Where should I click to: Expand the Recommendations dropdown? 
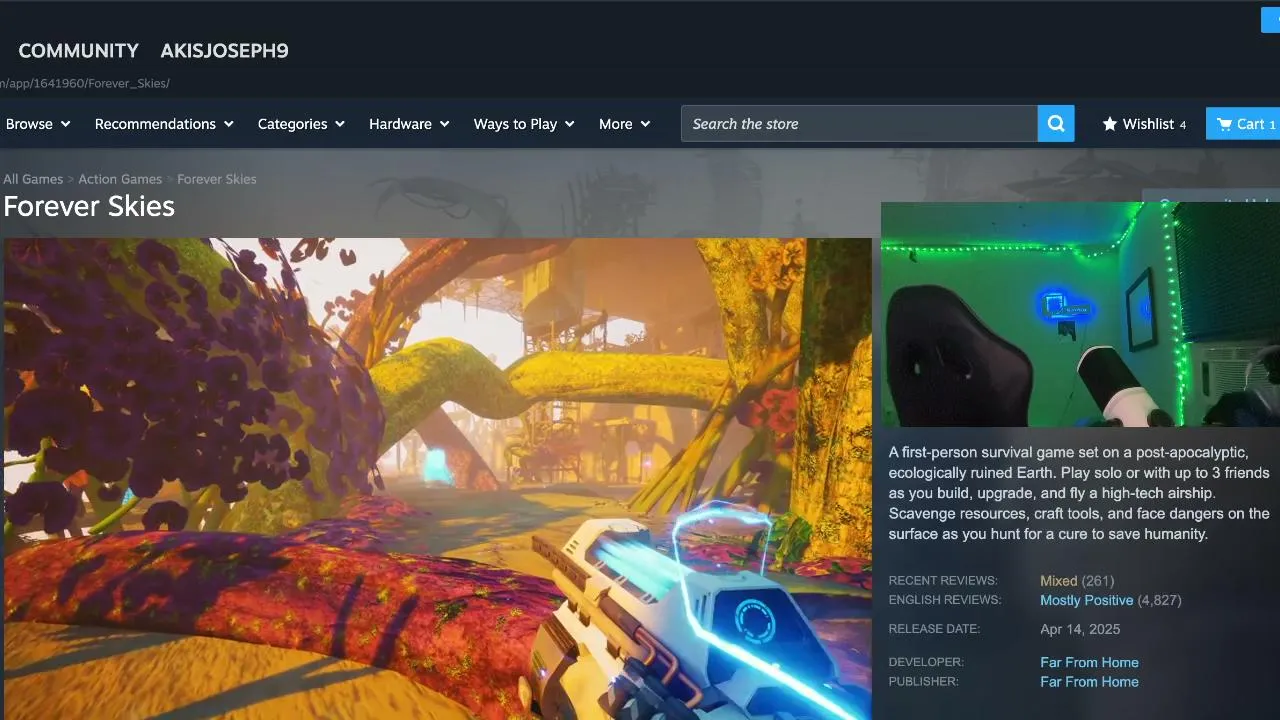click(164, 124)
